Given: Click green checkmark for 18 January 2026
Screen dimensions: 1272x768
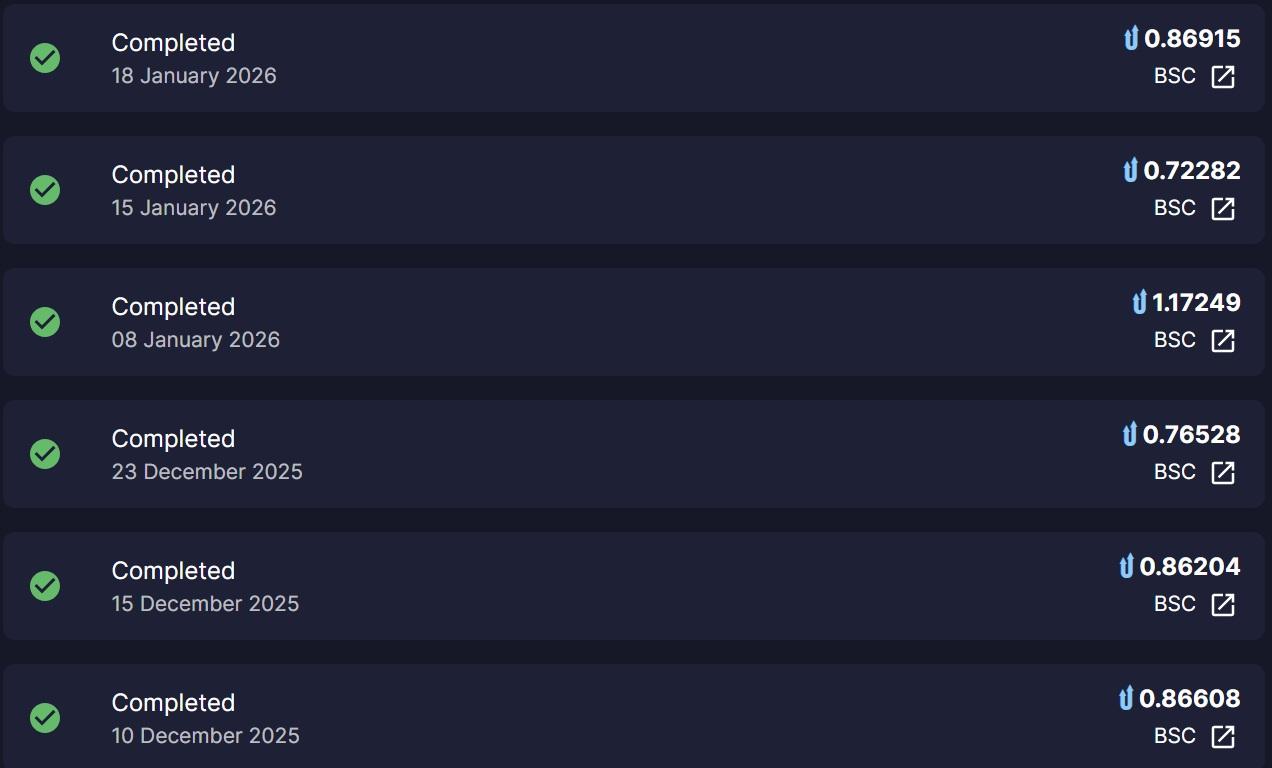Looking at the screenshot, I should [45, 58].
